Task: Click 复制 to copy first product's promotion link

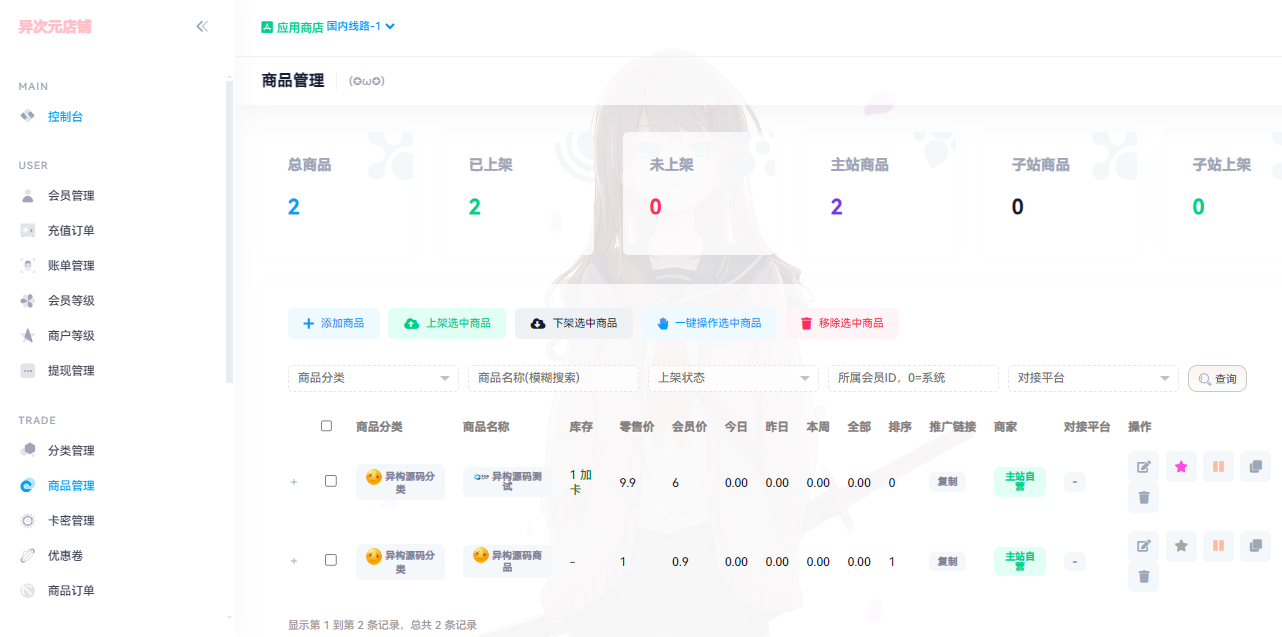Action: tap(947, 482)
